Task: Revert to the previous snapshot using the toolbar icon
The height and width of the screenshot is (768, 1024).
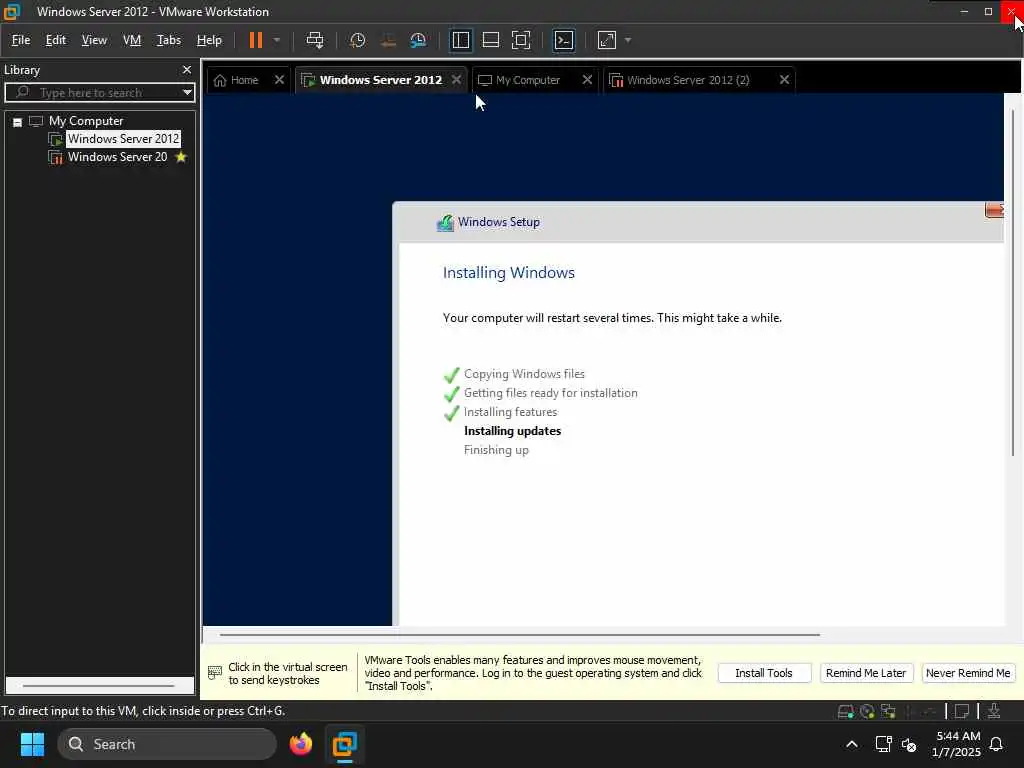Action: pos(388,40)
